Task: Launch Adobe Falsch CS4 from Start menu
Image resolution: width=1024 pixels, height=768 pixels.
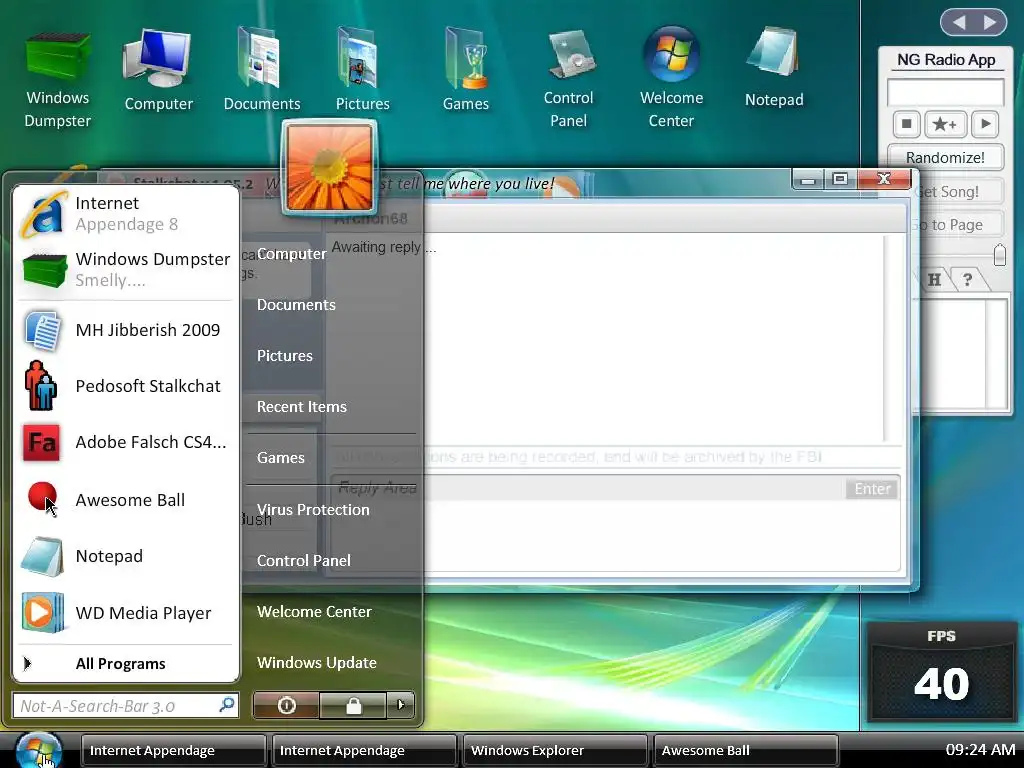Action: [125, 442]
